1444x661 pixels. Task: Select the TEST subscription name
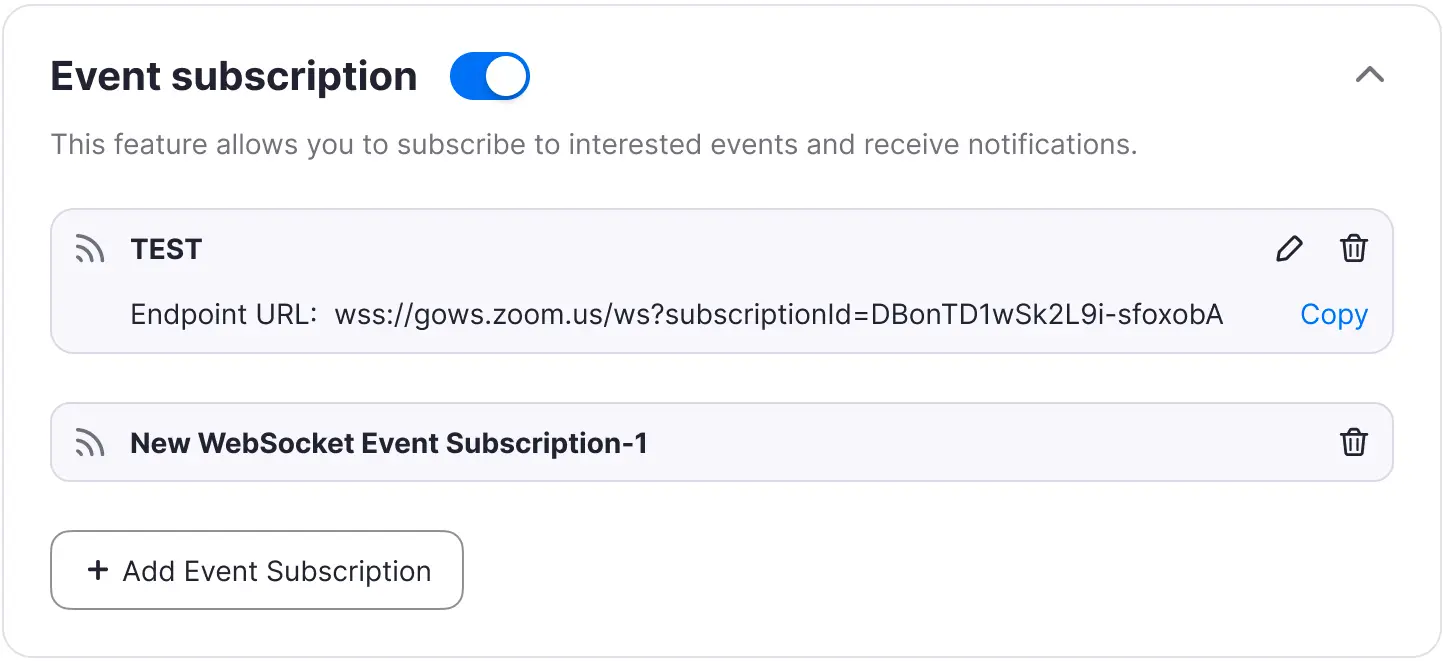tap(166, 250)
